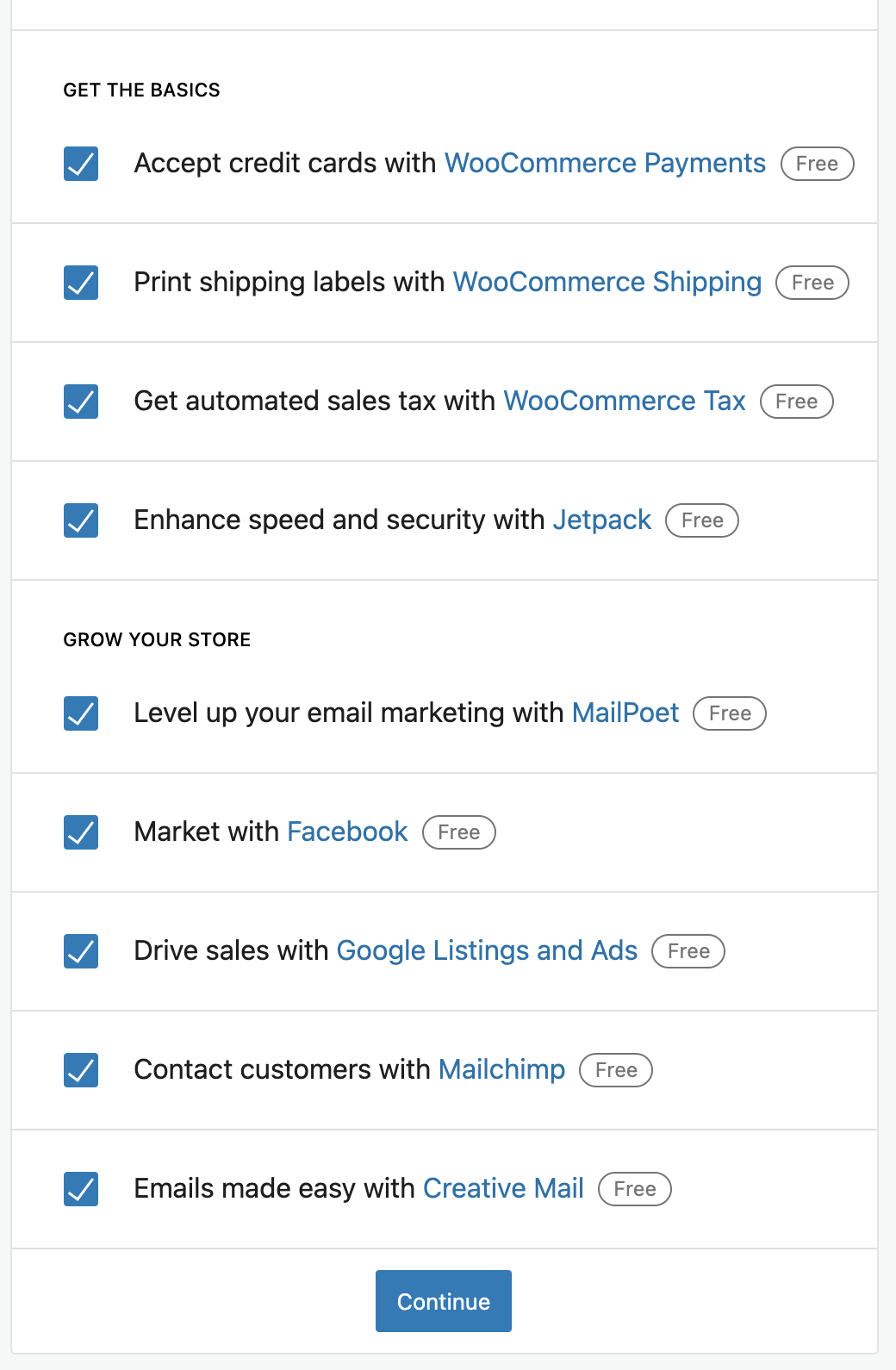Uncheck the WooCommerce Payments checkbox
The height and width of the screenshot is (1370, 896).
(x=81, y=164)
